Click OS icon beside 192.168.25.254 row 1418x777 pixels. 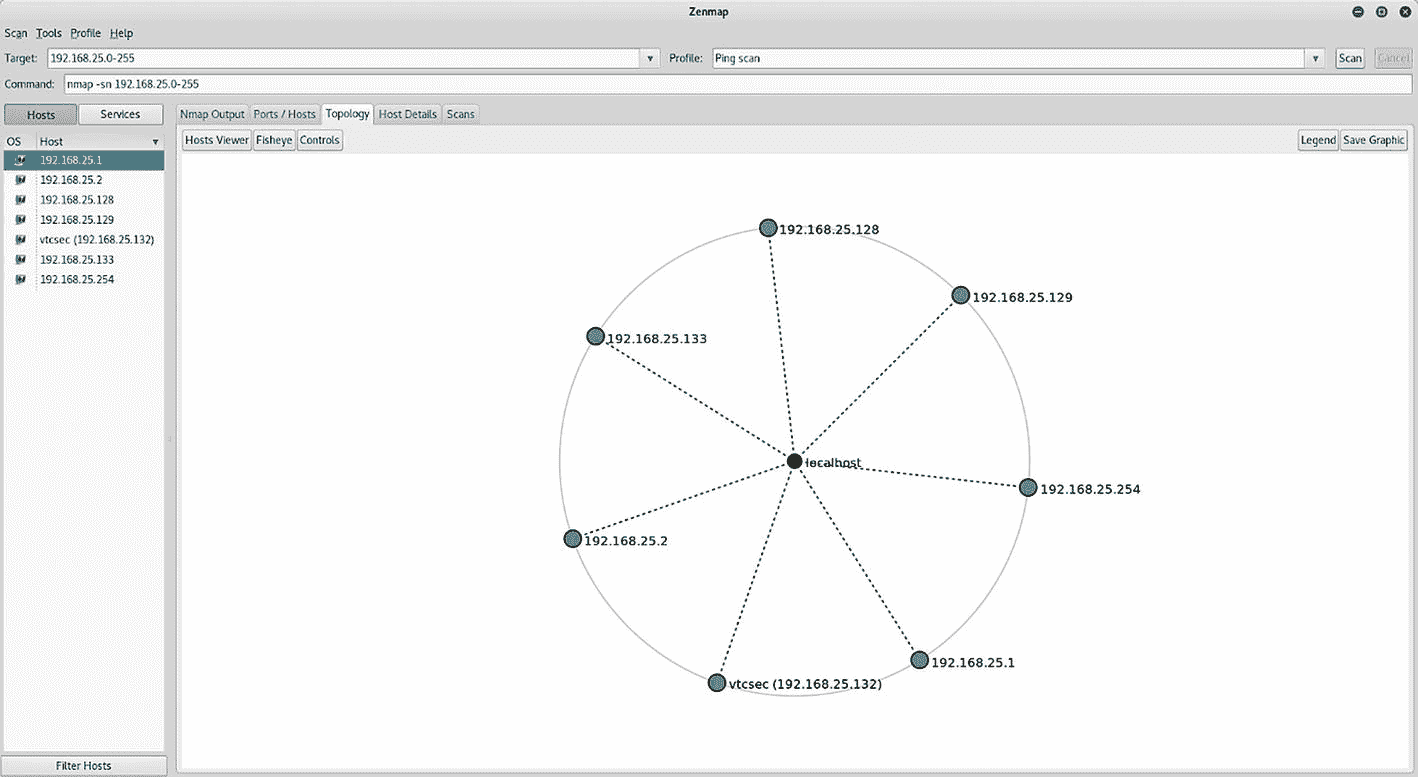(20, 280)
